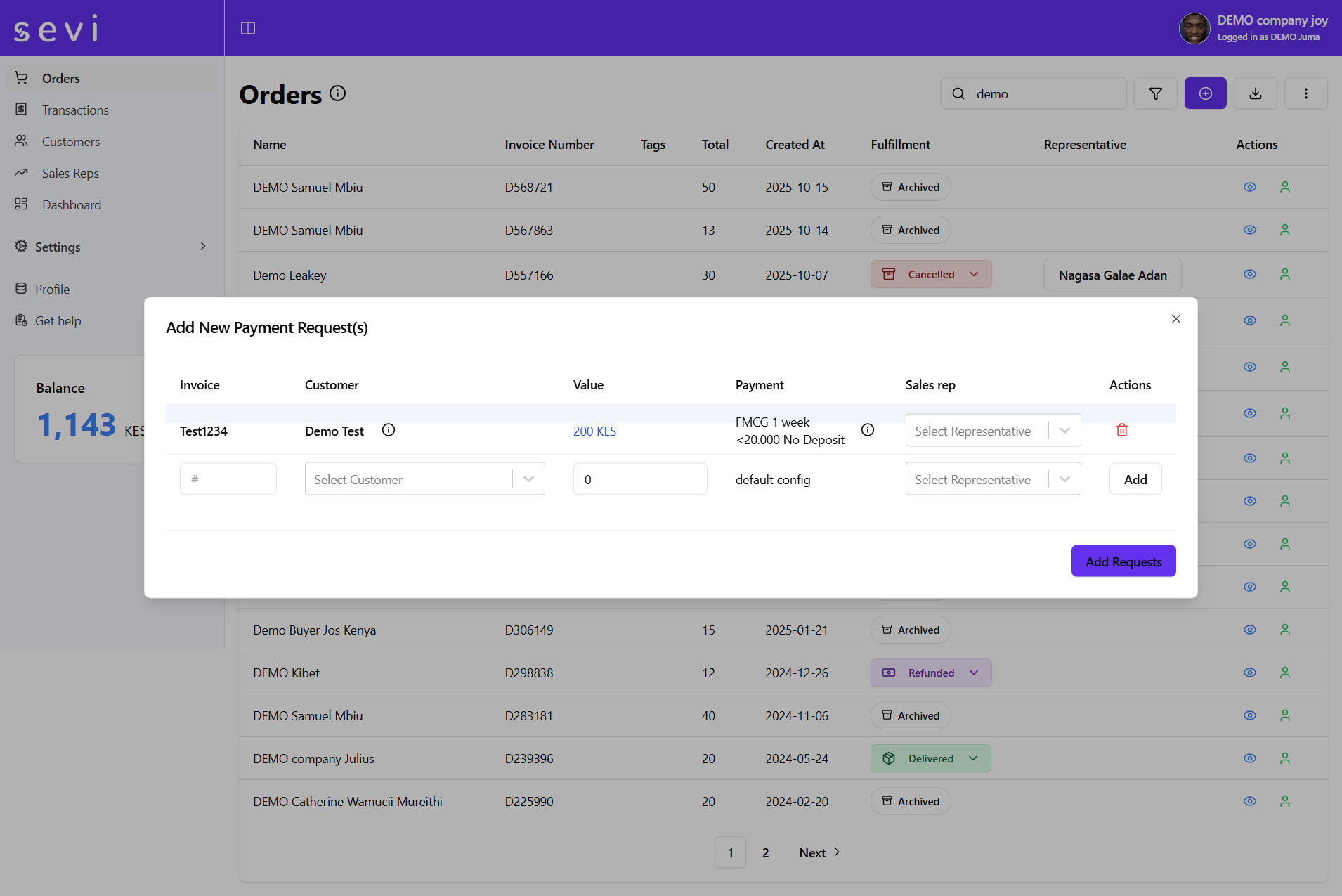Delete the Test1234 request row via trash icon
The image size is (1342, 896).
pyautogui.click(x=1121, y=429)
